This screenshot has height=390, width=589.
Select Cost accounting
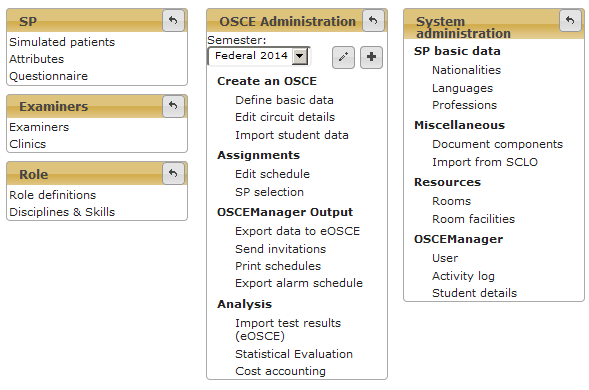pos(280,371)
